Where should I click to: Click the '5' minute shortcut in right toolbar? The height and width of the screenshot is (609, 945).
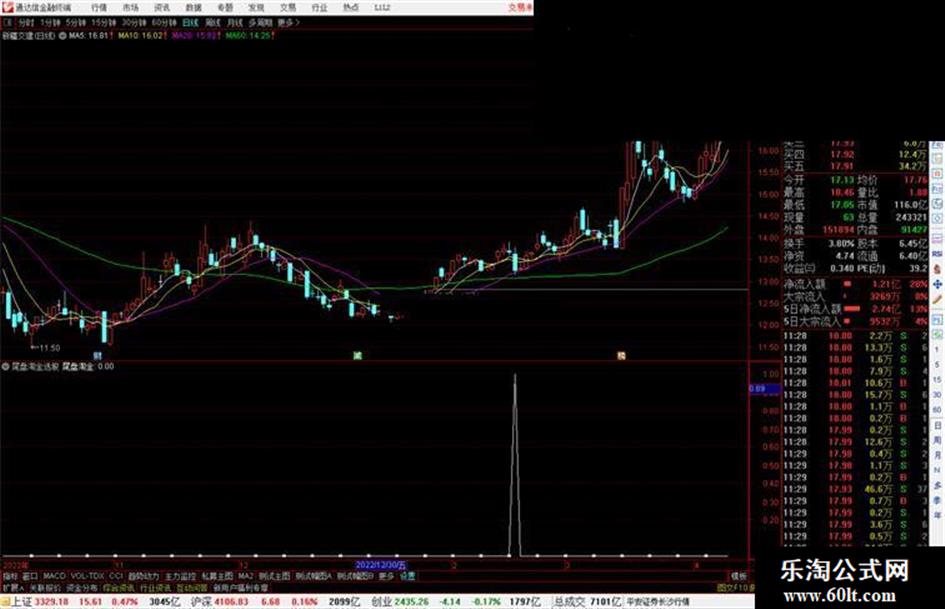coord(937,365)
